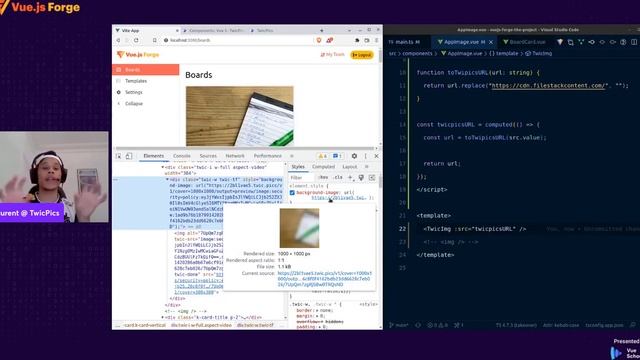Click the git branch main in status bar

point(399,325)
